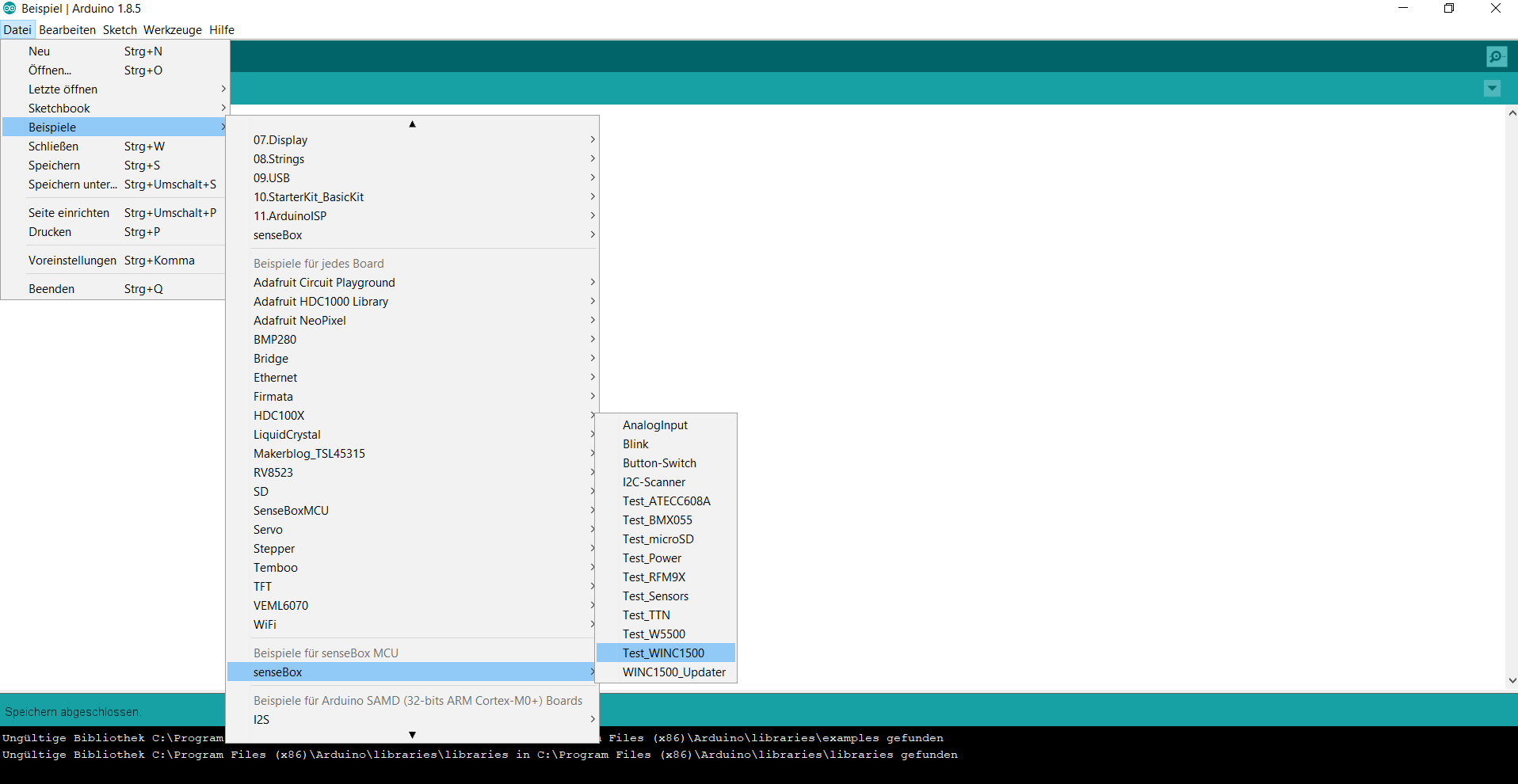Expand SenseBoxMCU examples
Viewport: 1518px width, 784px height.
413,511
